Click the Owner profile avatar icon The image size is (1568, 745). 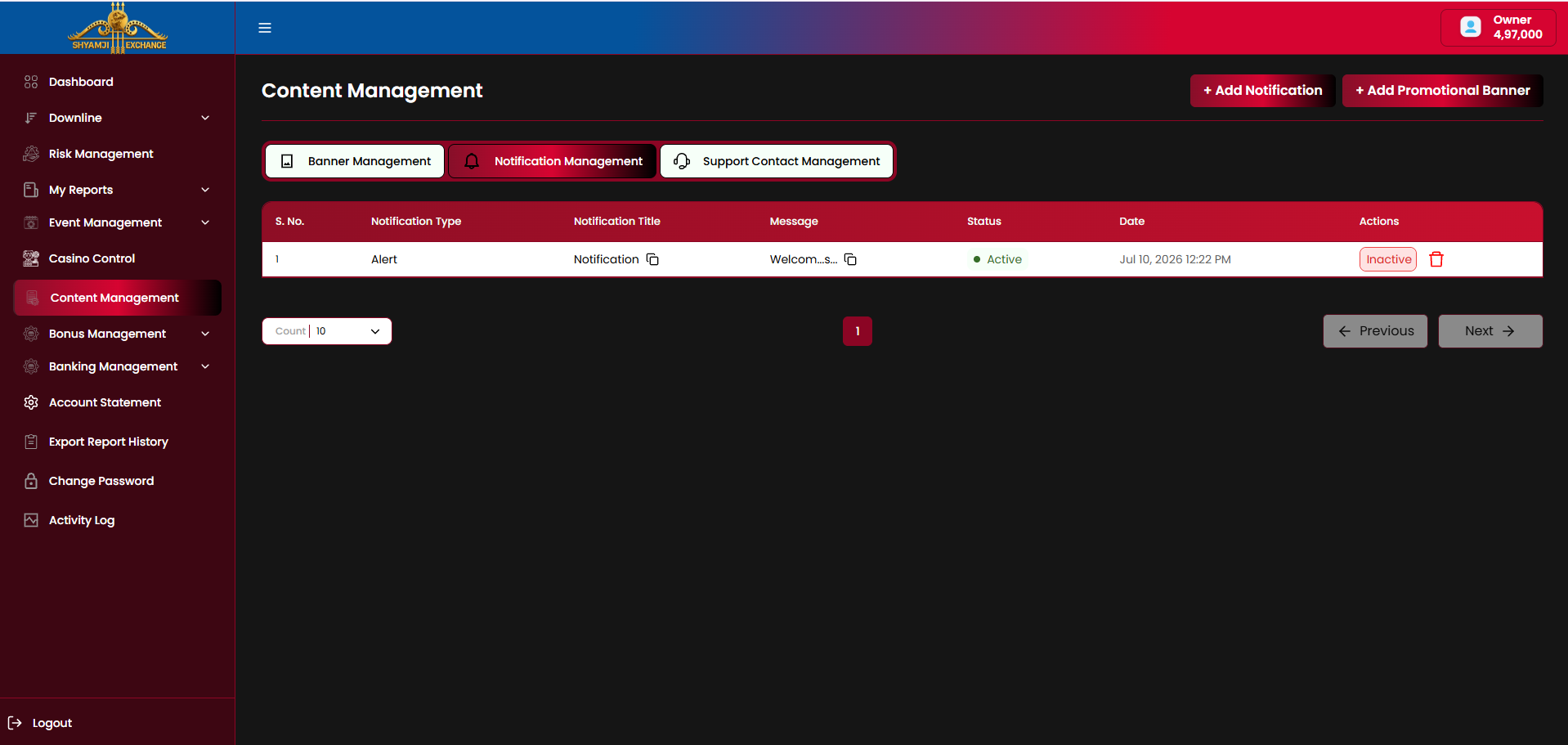click(x=1470, y=27)
